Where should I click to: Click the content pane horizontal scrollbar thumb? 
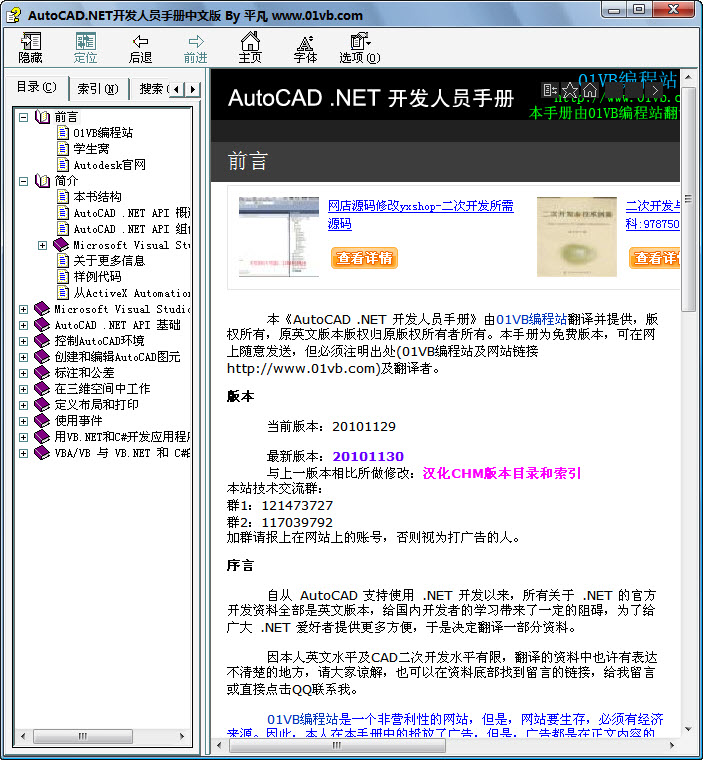point(337,745)
